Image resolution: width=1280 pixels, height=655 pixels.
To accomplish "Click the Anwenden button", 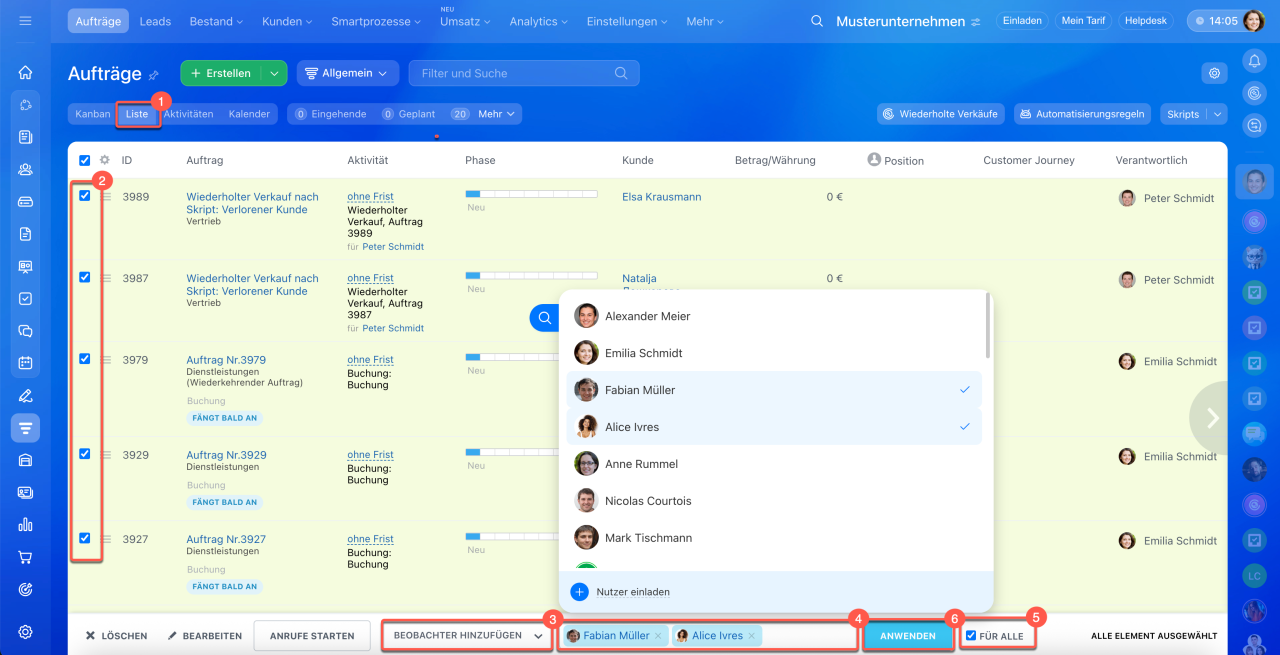I will [x=907, y=636].
